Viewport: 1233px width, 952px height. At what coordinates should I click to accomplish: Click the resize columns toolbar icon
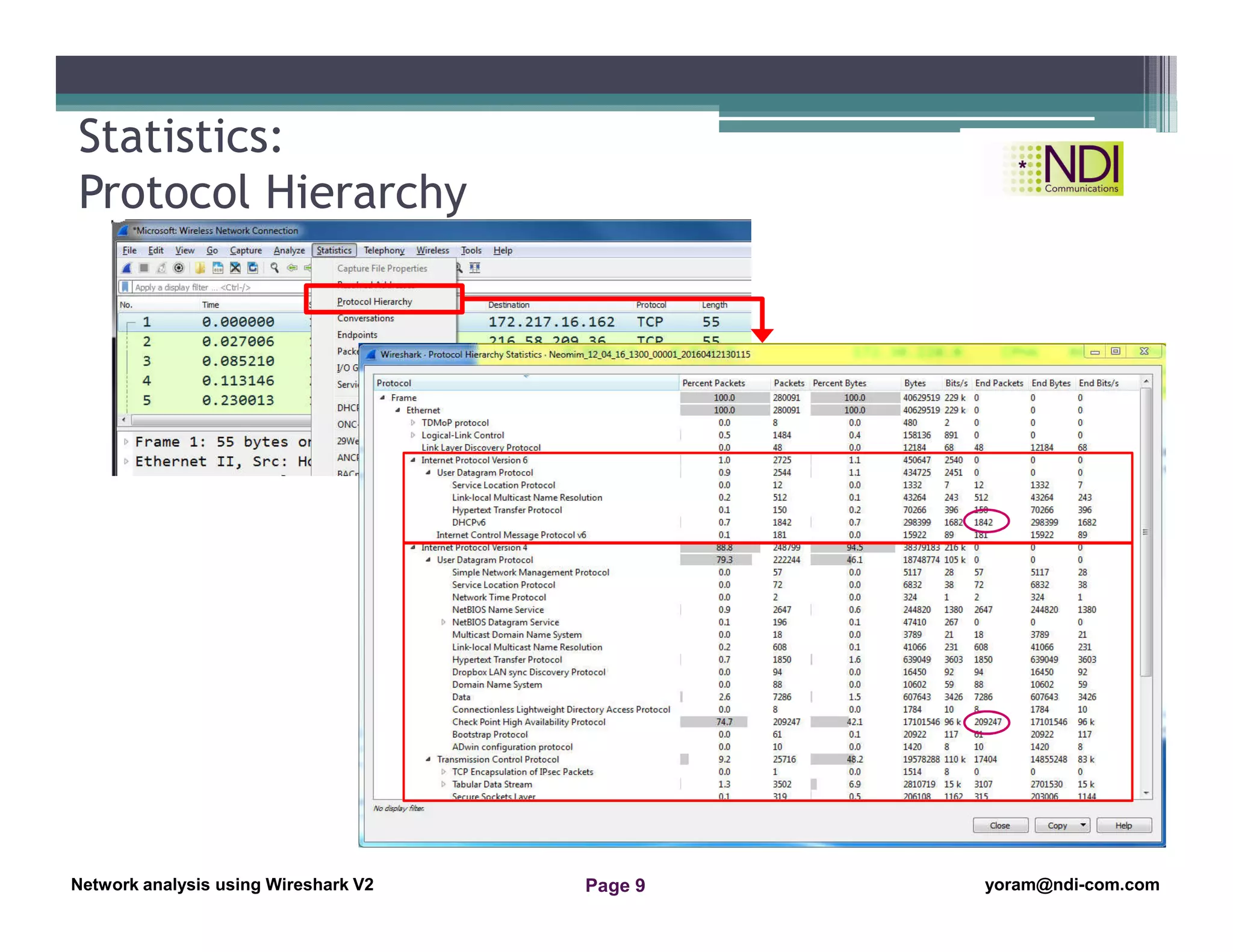(x=475, y=268)
